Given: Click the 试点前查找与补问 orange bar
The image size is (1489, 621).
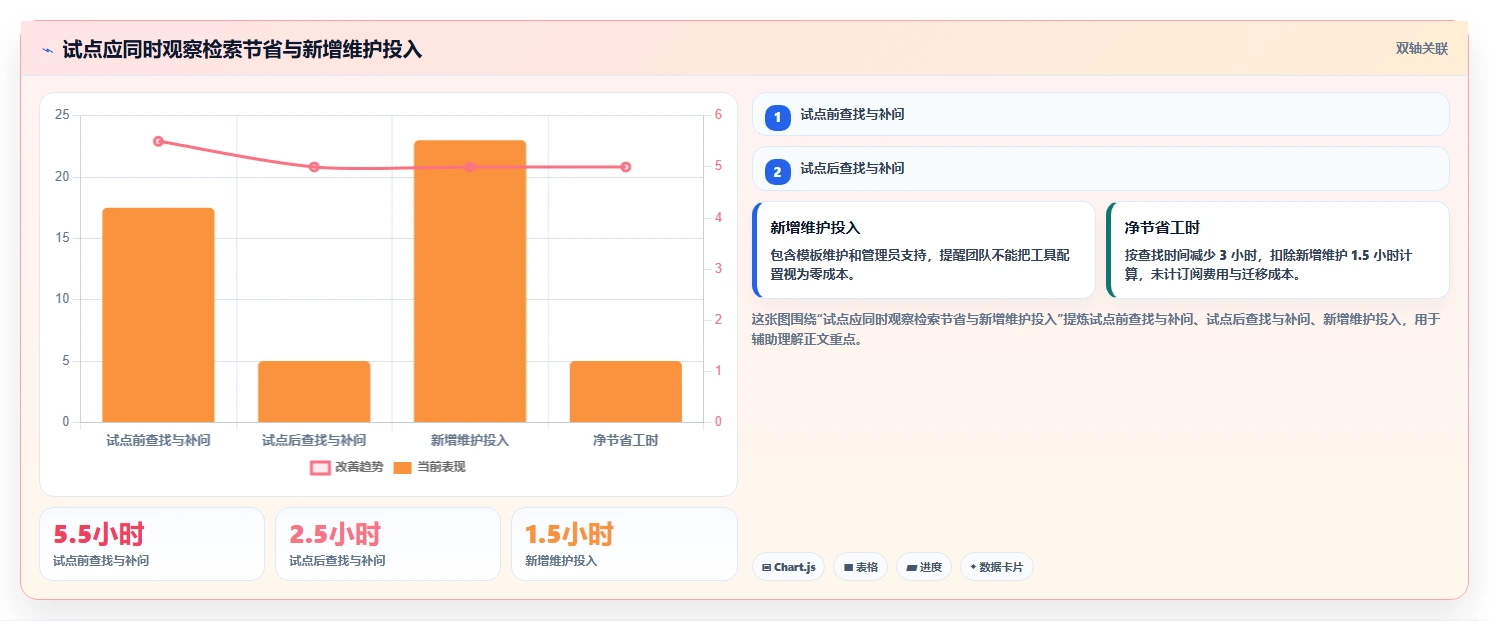Looking at the screenshot, I should pos(158,315).
